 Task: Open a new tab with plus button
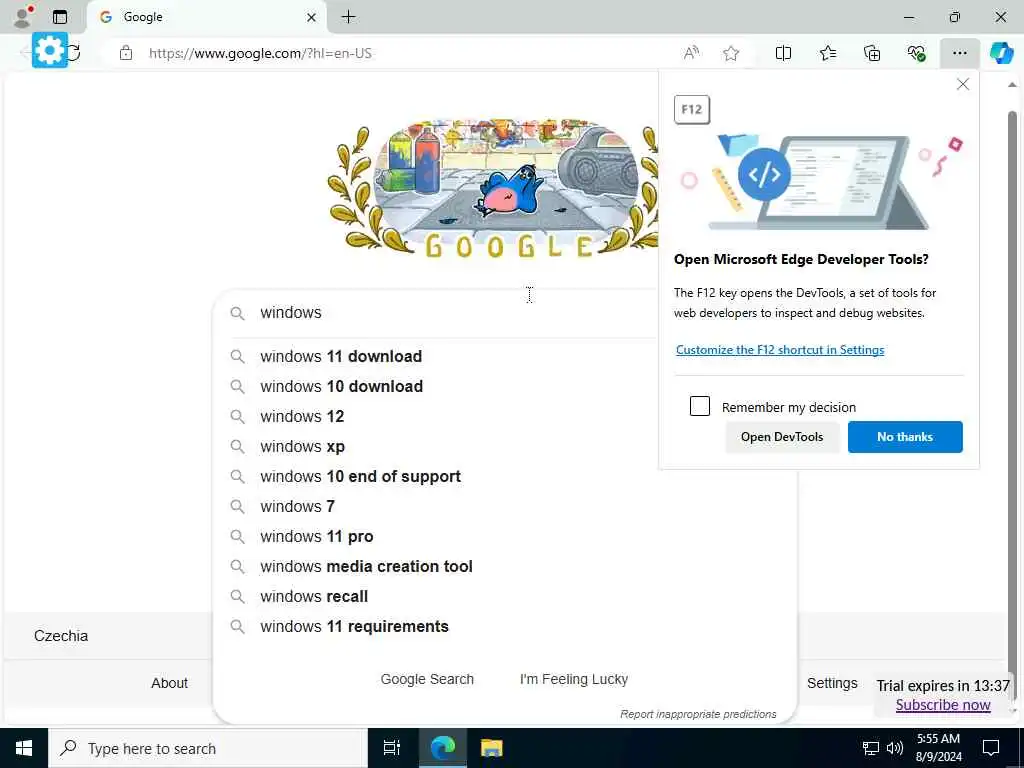[349, 17]
